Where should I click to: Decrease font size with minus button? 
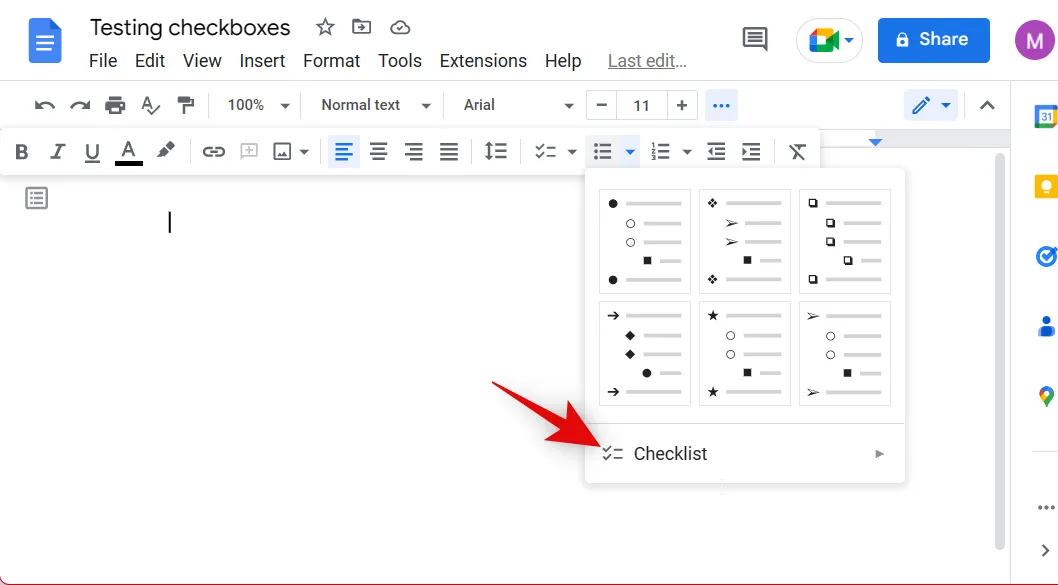(x=601, y=105)
